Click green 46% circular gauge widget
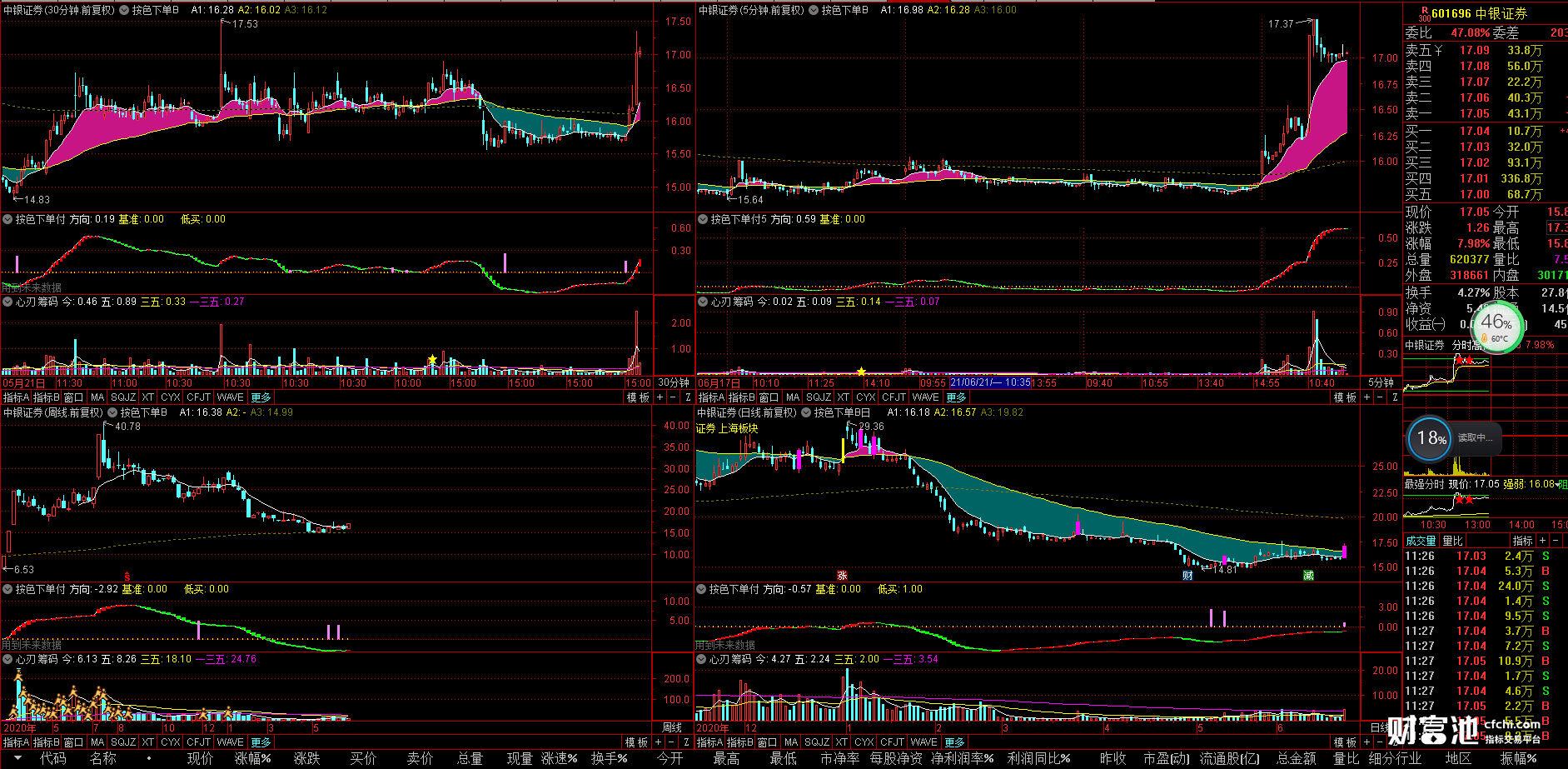The height and width of the screenshot is (769, 1568). (1497, 326)
